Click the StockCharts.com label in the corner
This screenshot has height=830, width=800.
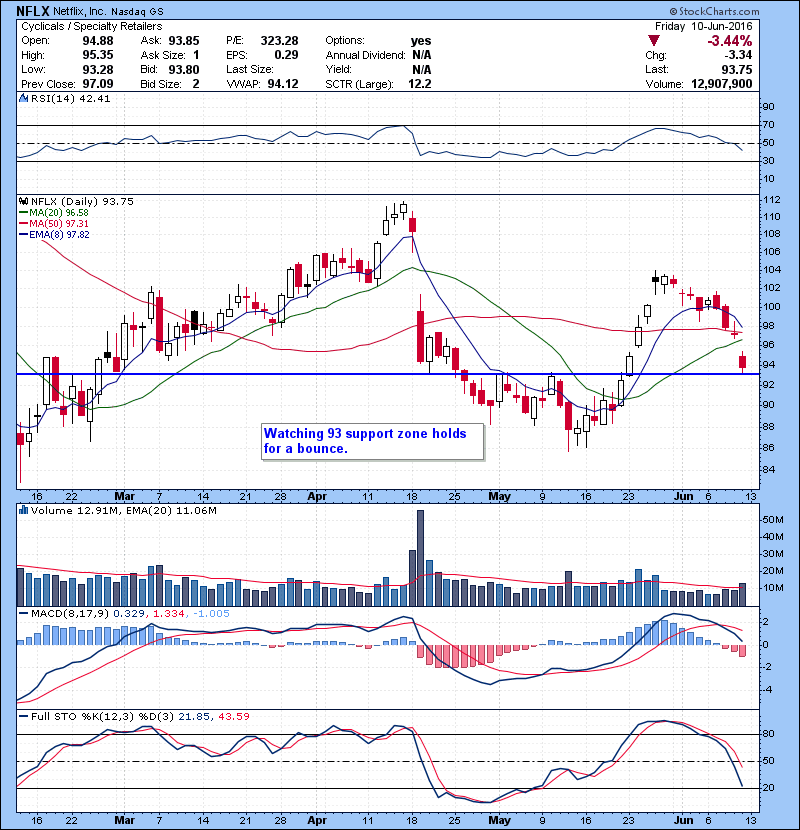click(714, 11)
